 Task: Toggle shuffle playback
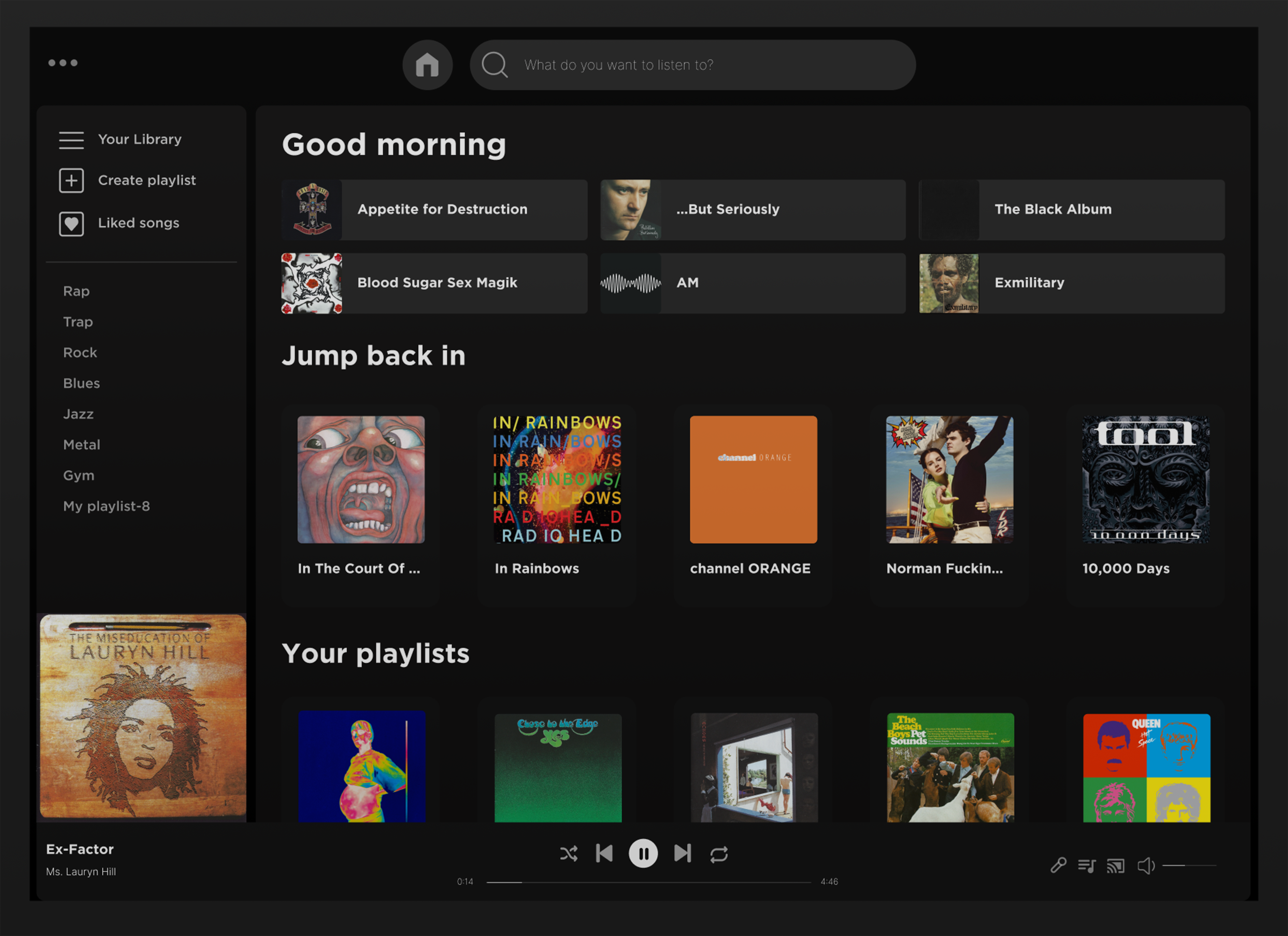coord(569,854)
